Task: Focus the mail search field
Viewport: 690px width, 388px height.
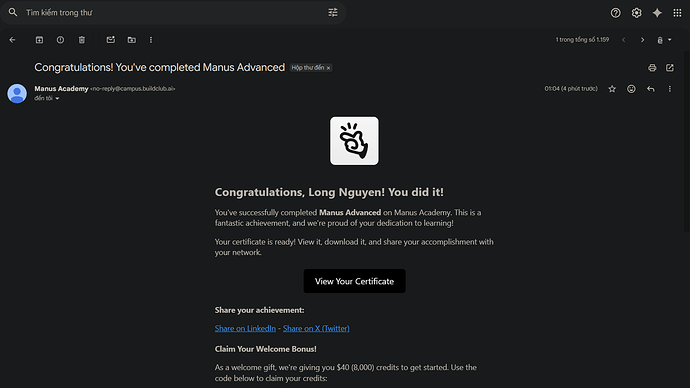Action: click(174, 12)
